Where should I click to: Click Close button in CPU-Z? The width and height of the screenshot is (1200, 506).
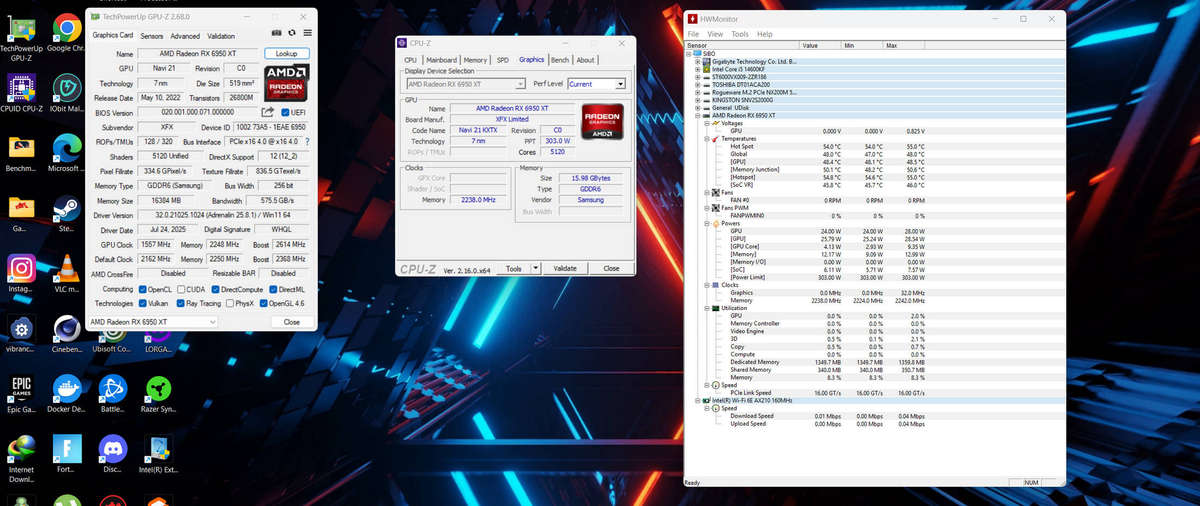(x=611, y=268)
